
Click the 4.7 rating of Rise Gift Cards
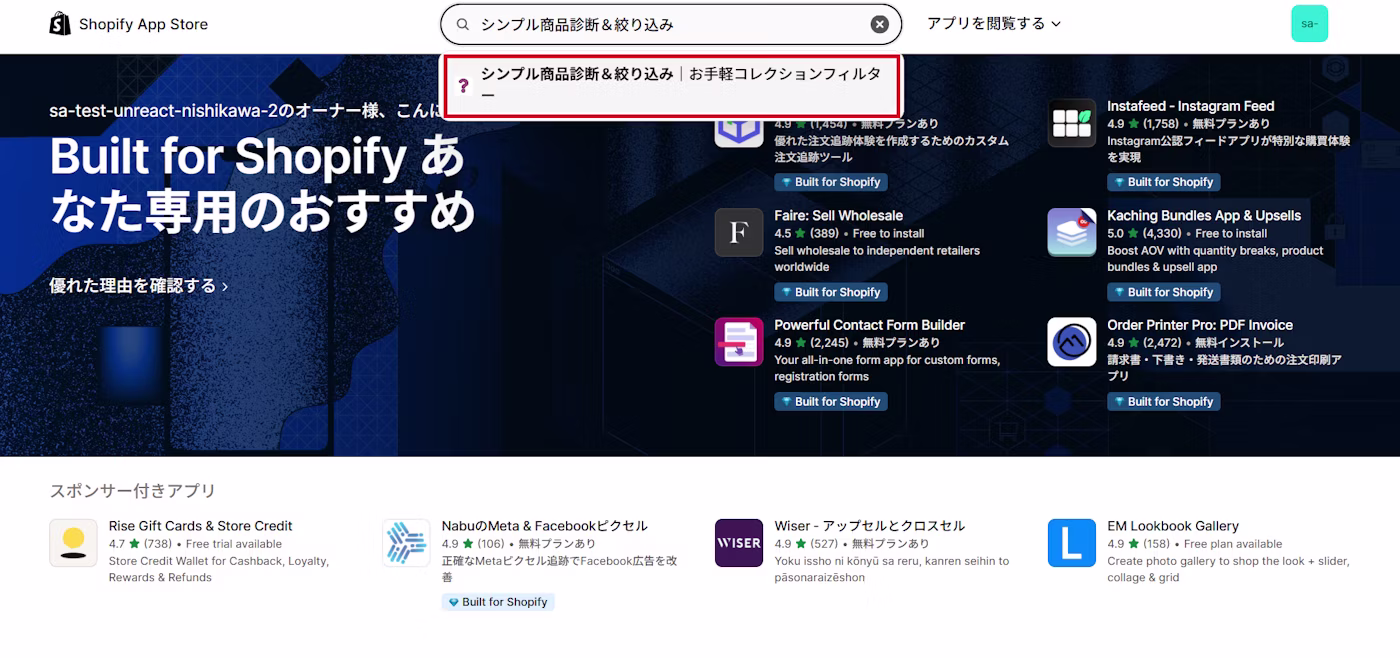[x=141, y=544]
